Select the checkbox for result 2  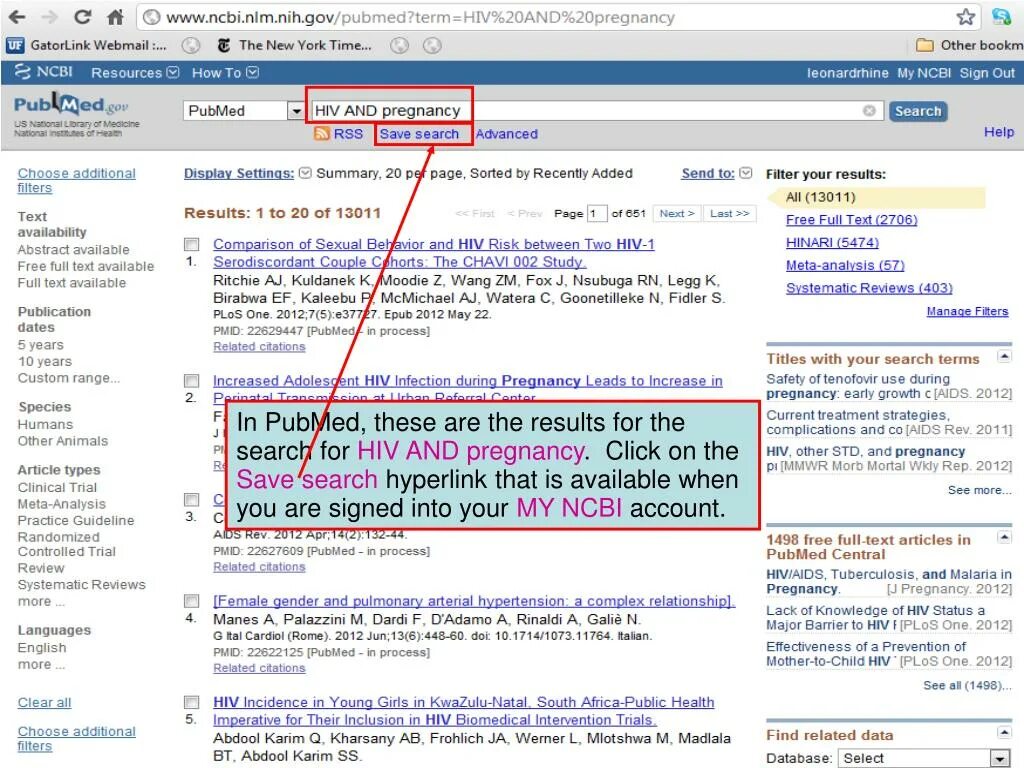191,381
